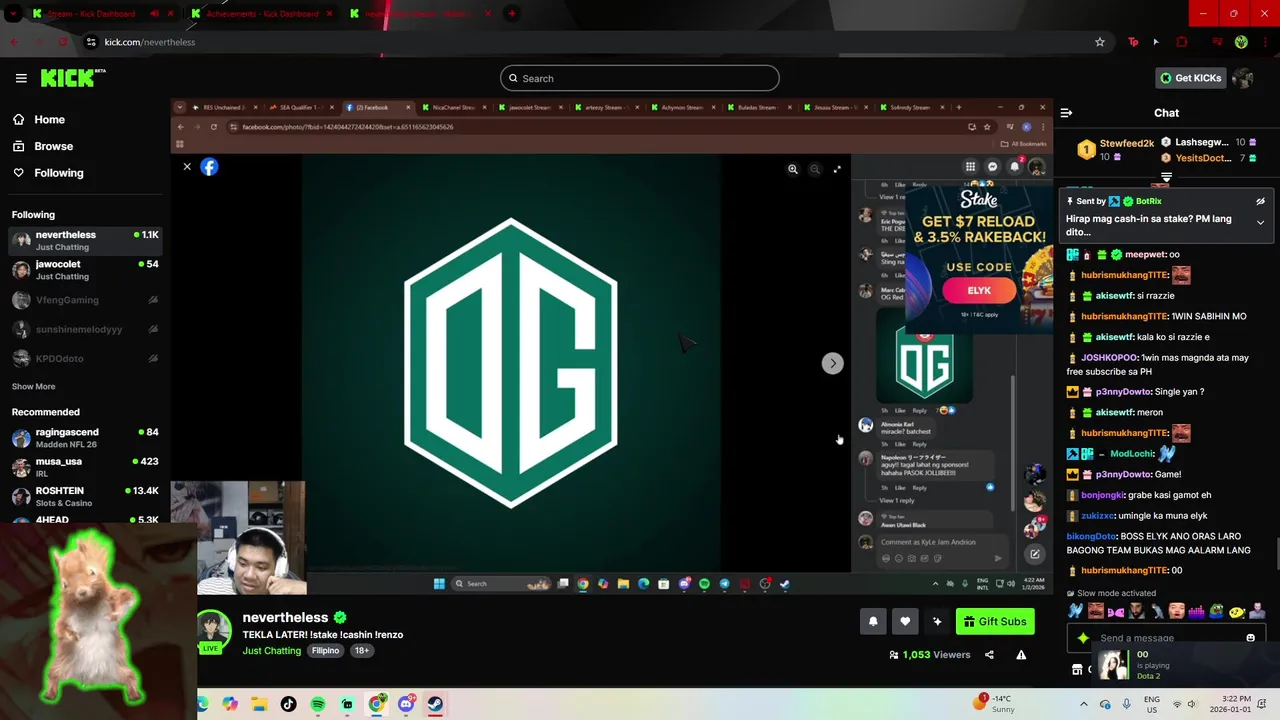The height and width of the screenshot is (720, 1280).
Task: Open Browse in the sidebar
Action: (42, 146)
